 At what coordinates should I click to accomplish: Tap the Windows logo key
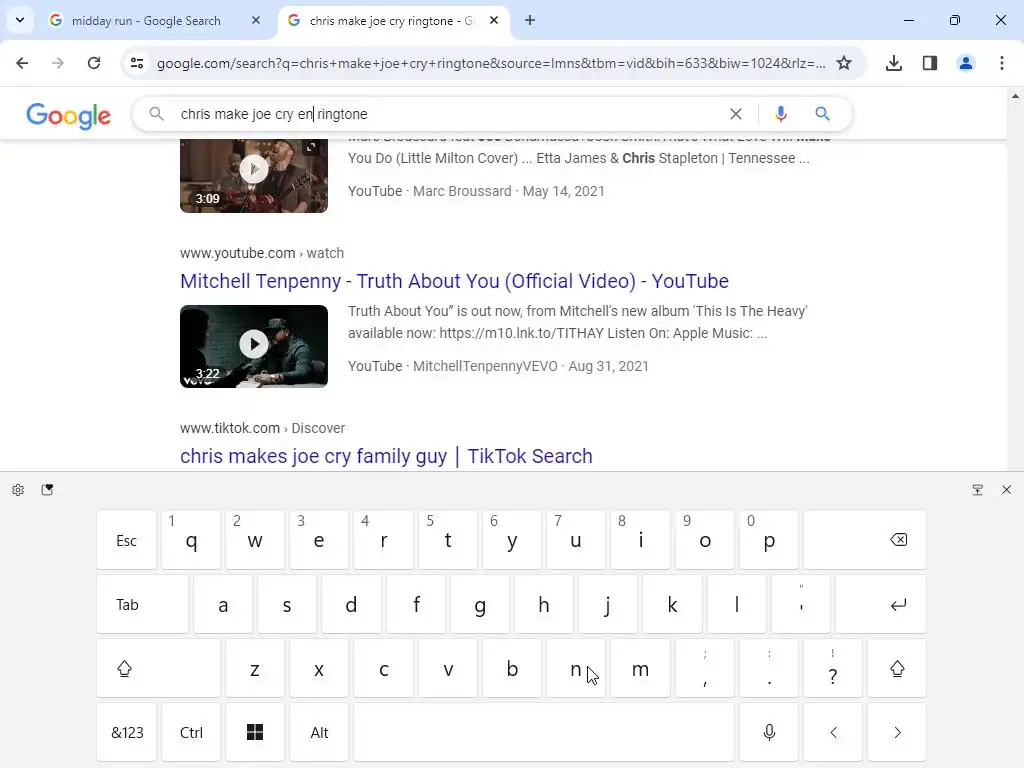pos(255,732)
